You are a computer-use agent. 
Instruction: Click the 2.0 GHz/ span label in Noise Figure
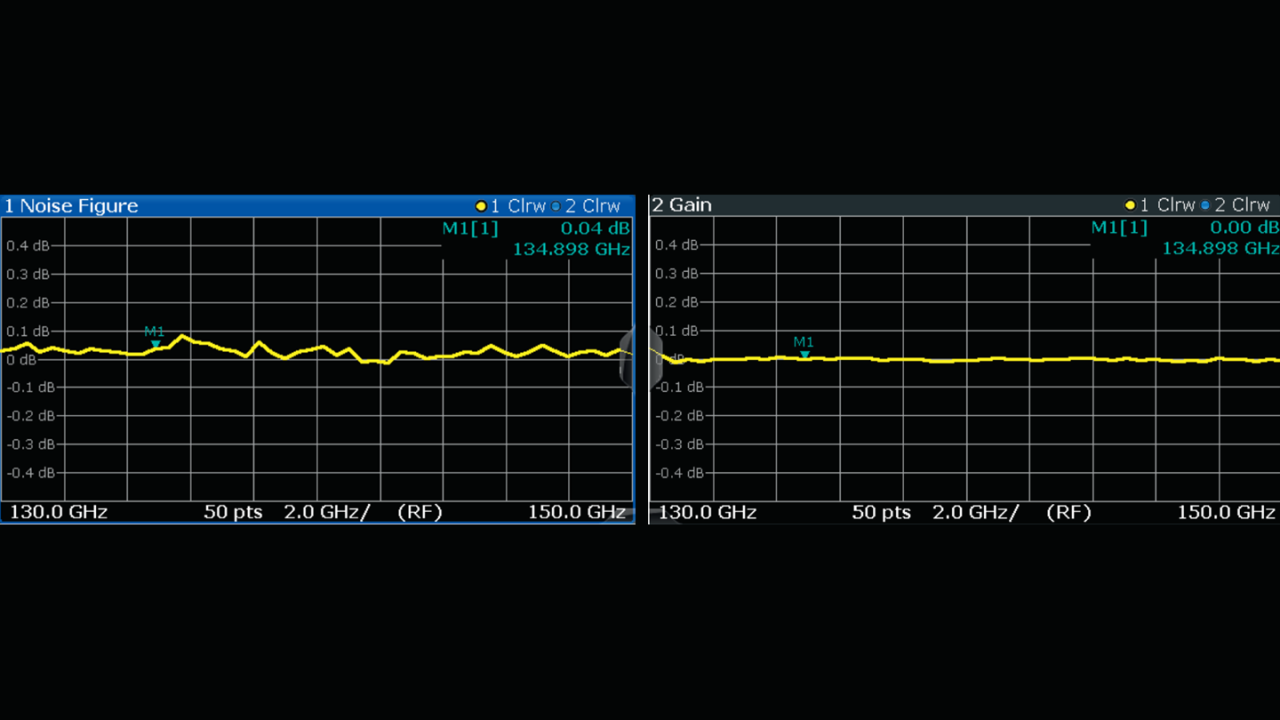[x=327, y=512]
